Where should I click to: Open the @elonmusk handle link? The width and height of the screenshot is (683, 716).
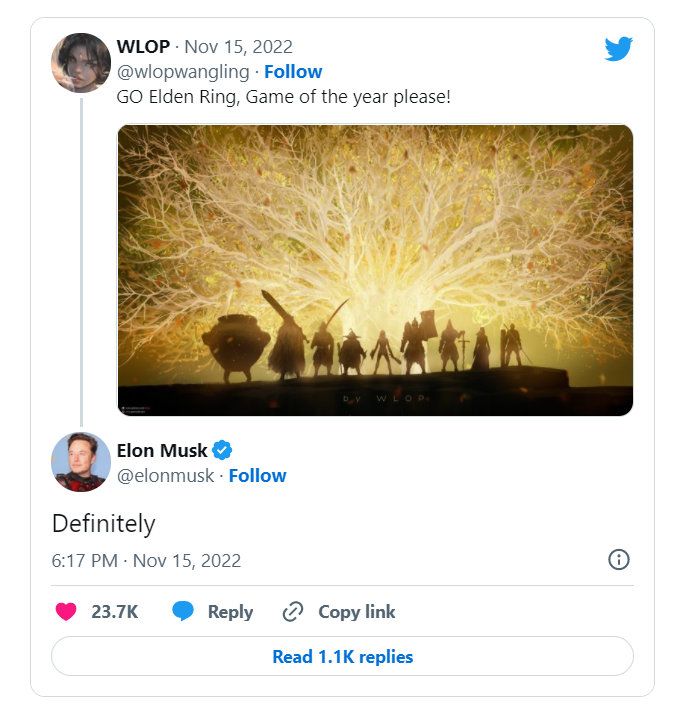166,476
